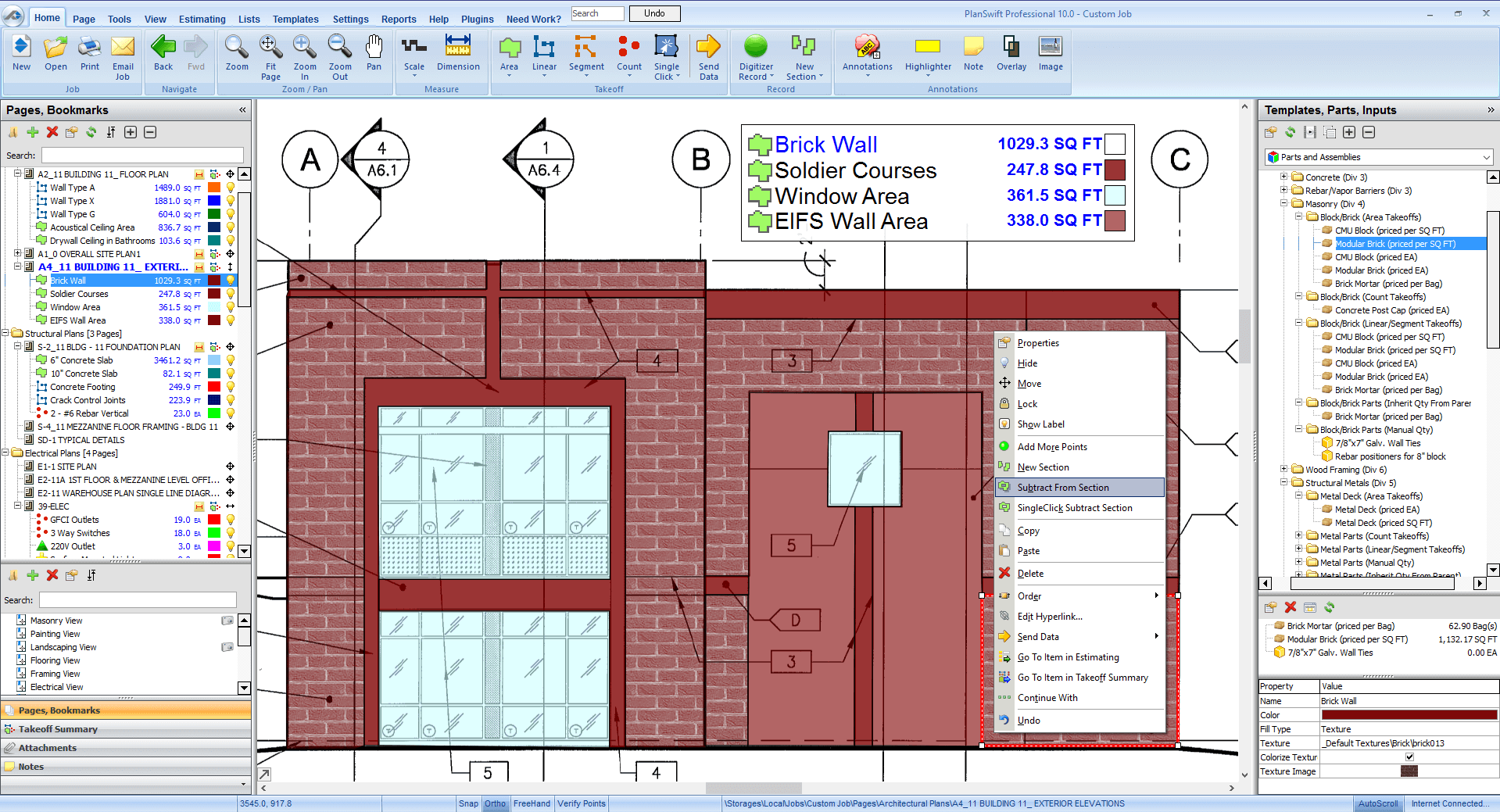Expand the Wood Framing (Div 6) node
The height and width of the screenshot is (812, 1500).
point(1284,469)
